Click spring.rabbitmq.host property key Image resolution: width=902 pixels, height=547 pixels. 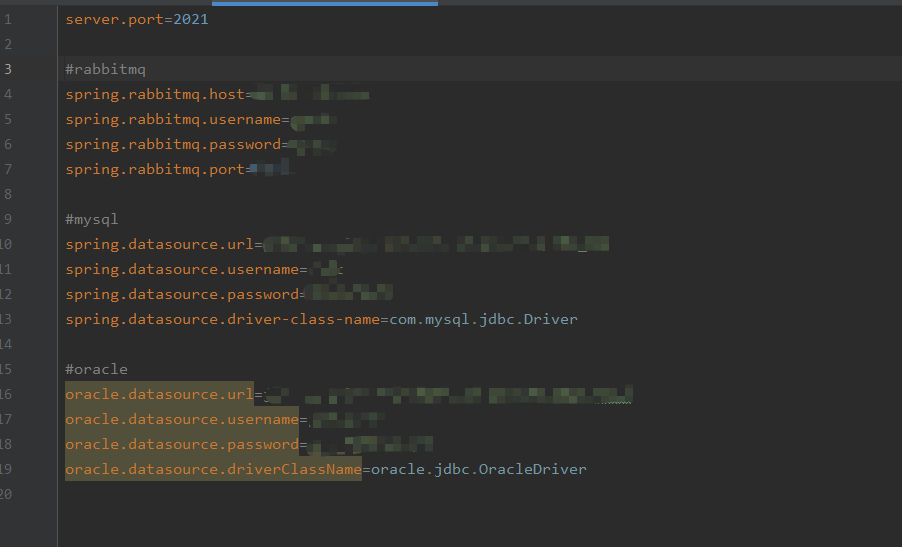pos(155,94)
